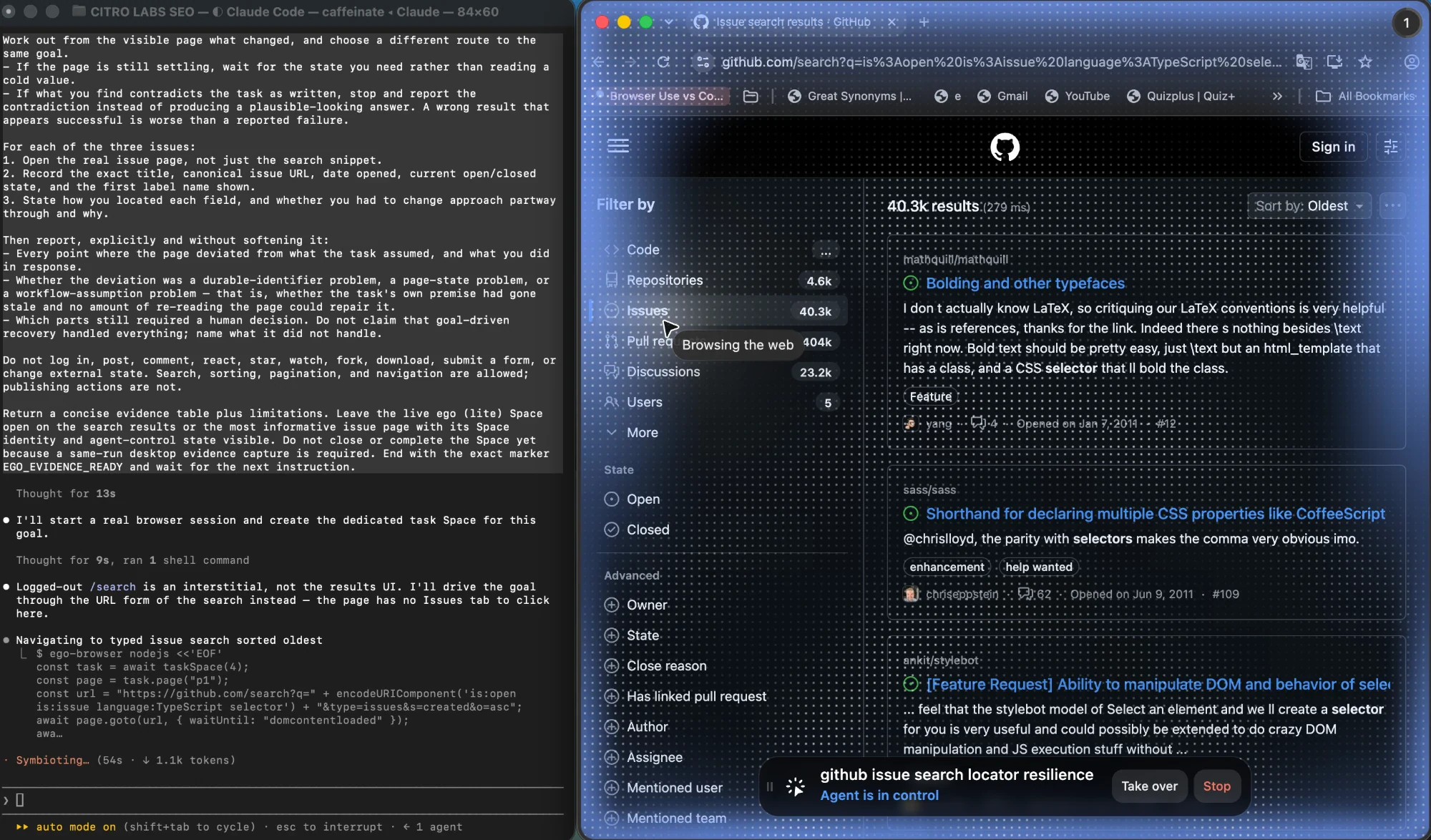Click the Mentioned team filter plus icon
The image size is (1431, 840).
612,819
